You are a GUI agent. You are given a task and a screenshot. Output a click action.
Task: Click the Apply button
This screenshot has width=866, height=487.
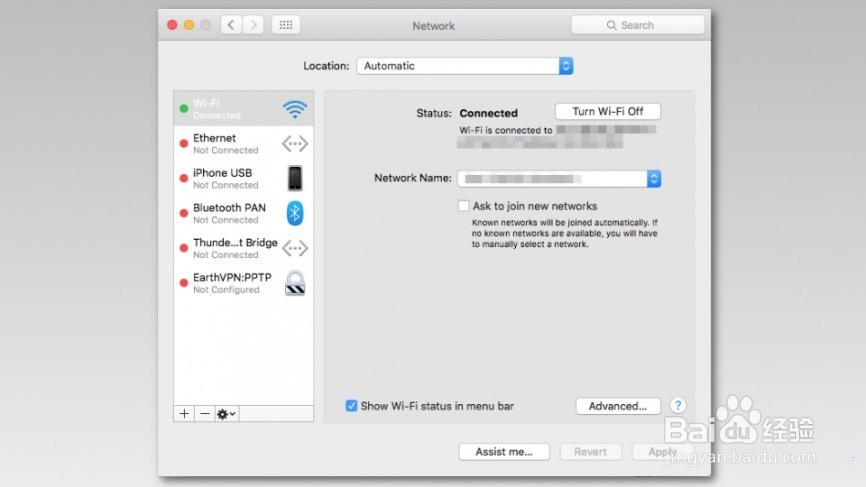662,452
